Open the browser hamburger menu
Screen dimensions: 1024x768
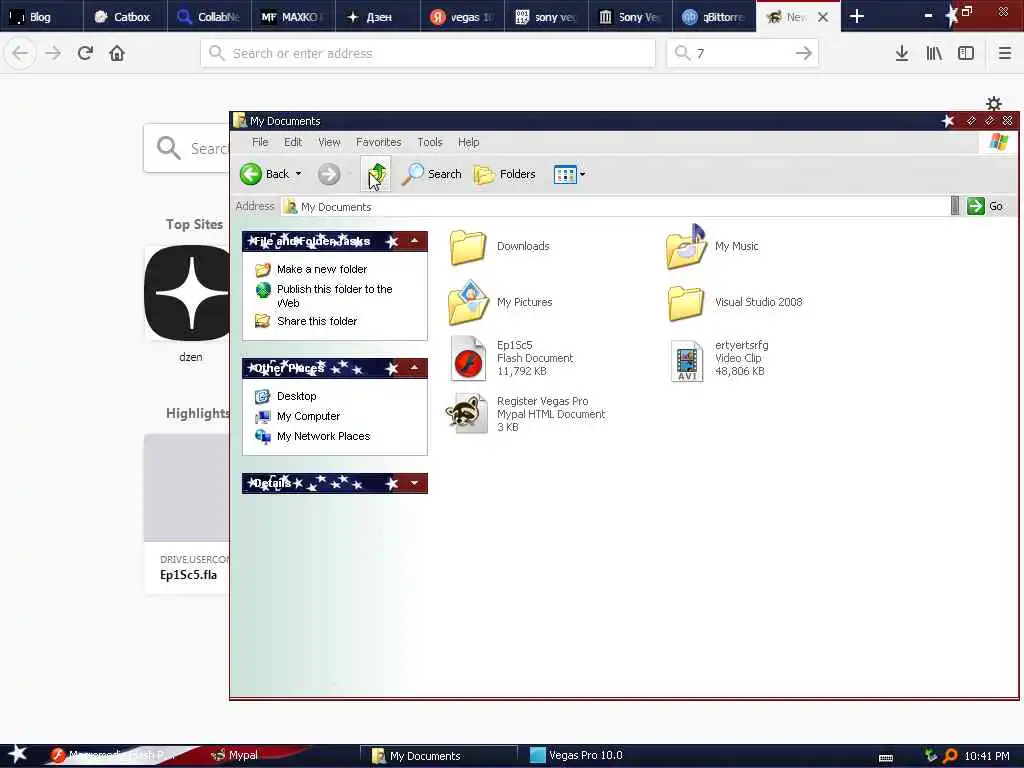point(1005,53)
